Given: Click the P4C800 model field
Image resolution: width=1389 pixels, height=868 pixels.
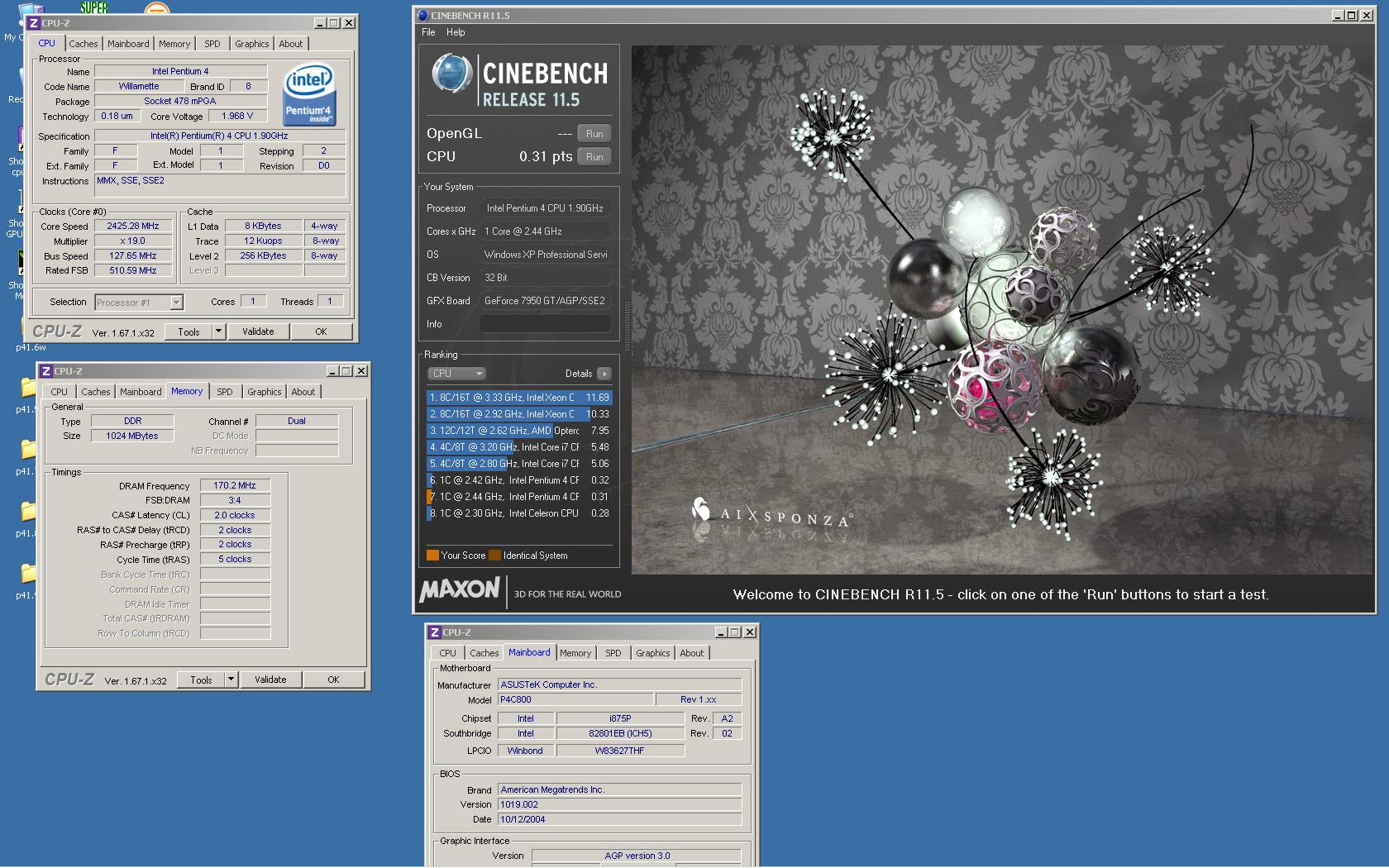Looking at the screenshot, I should tap(575, 699).
